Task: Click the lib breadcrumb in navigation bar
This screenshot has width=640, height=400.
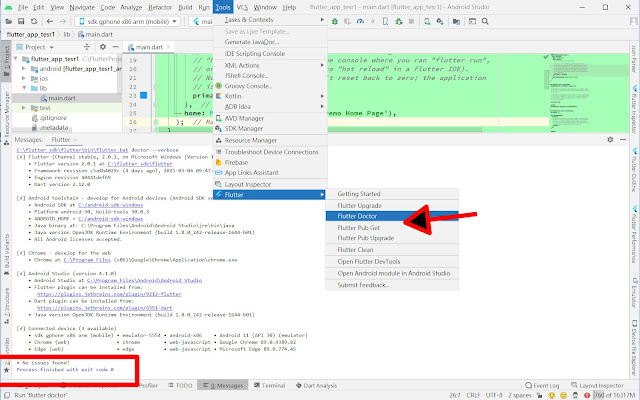Action: [x=67, y=34]
